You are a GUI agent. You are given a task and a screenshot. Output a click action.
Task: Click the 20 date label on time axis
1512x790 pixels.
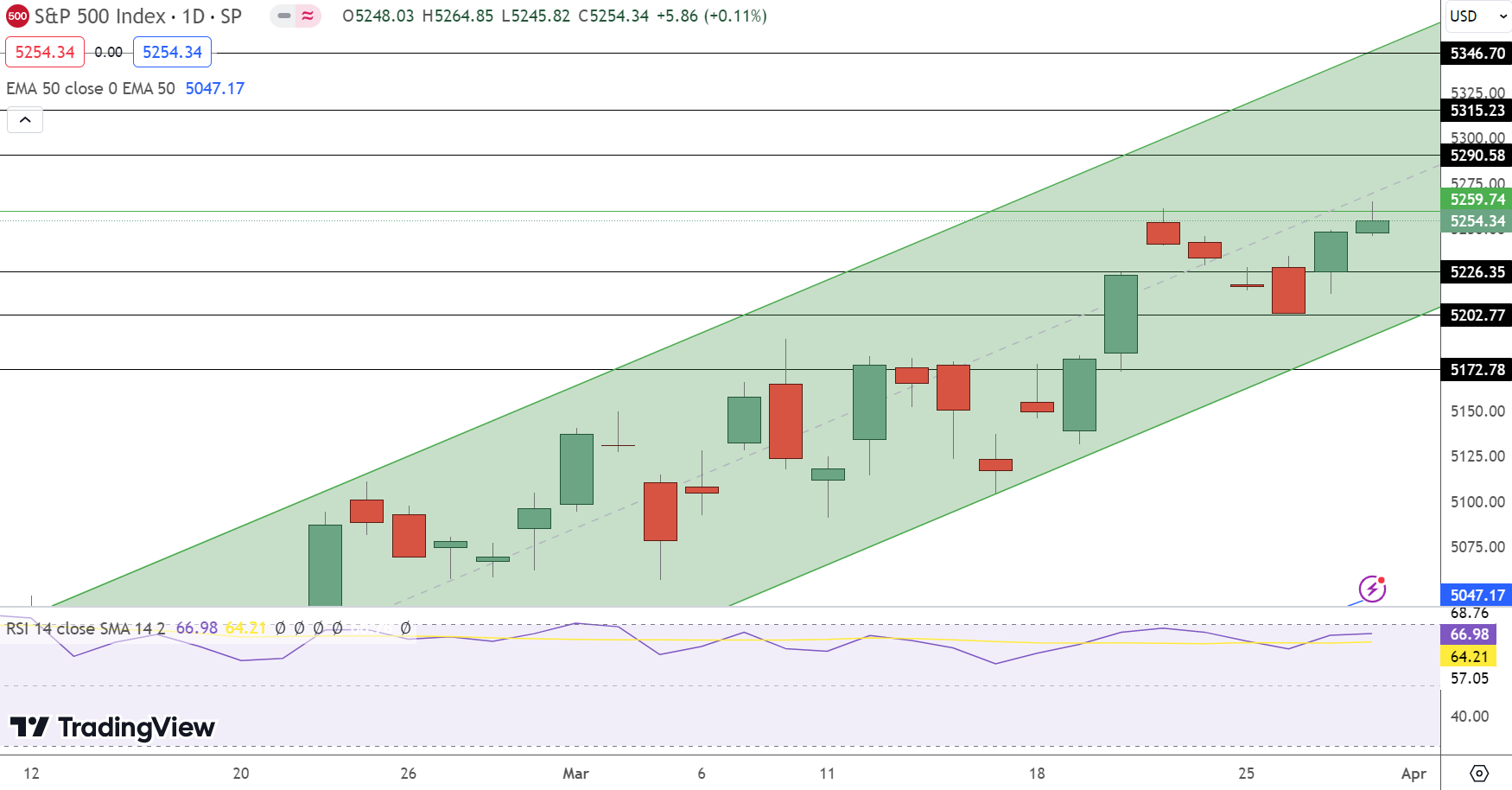coord(241,774)
